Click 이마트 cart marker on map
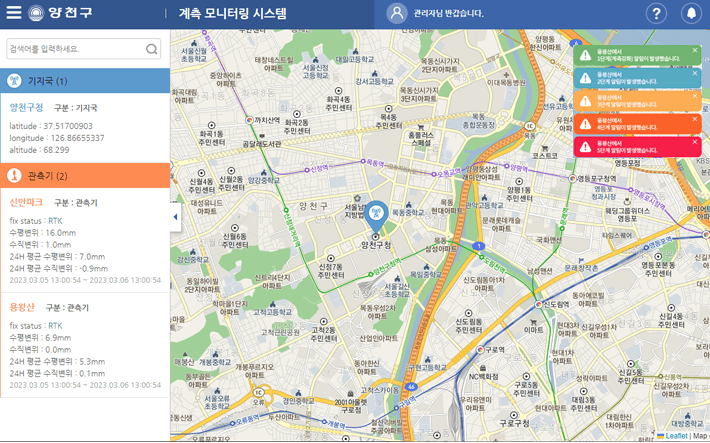710x443 pixels. point(533,323)
